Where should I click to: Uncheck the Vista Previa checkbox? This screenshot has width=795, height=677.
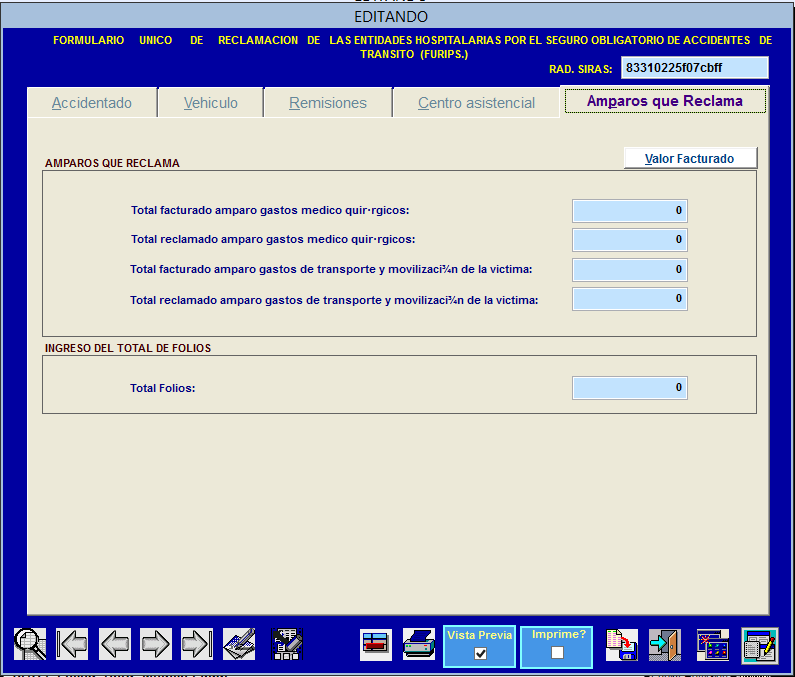[480, 653]
